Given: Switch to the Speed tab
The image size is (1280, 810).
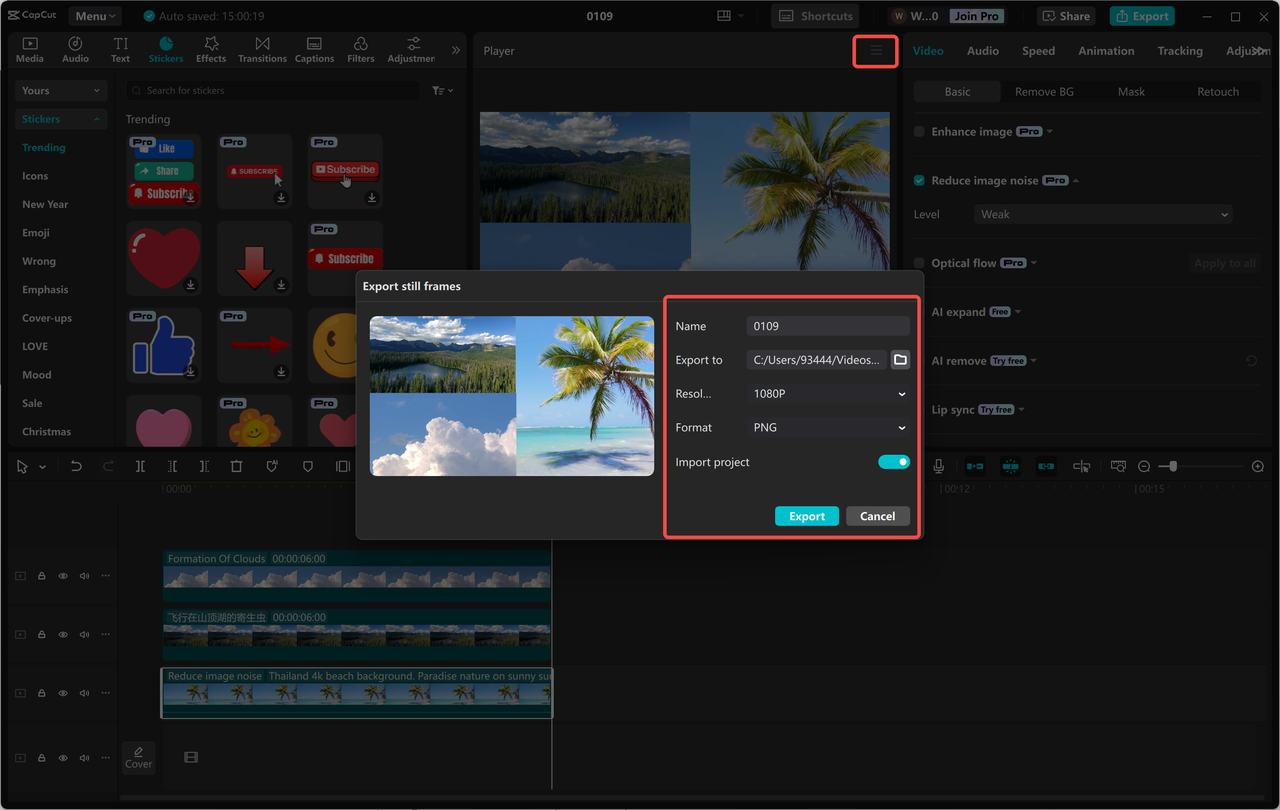Looking at the screenshot, I should coord(1038,51).
